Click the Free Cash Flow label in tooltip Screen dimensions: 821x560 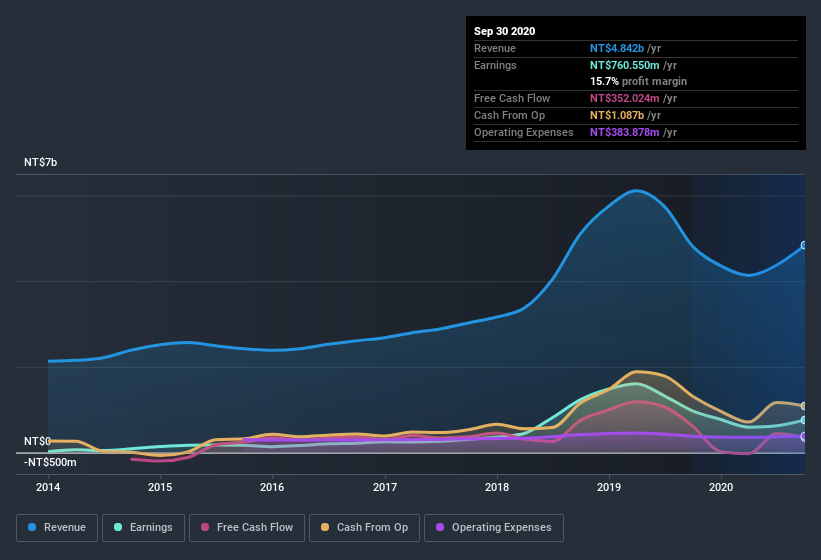click(512, 98)
